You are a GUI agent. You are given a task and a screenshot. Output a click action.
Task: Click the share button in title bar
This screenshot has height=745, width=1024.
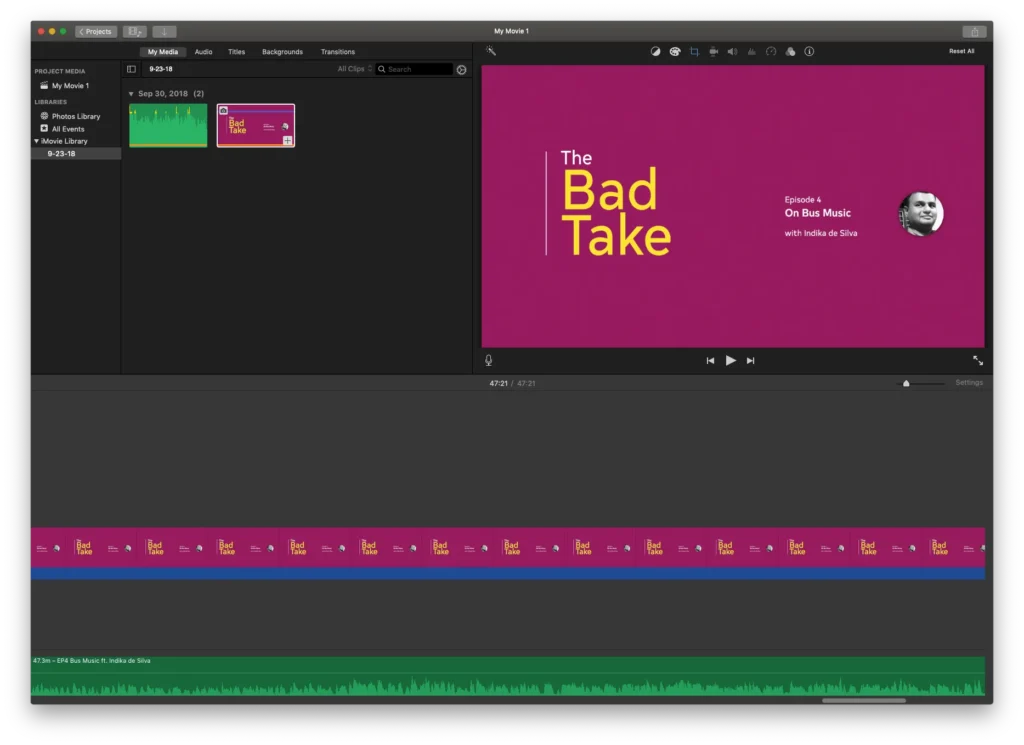point(973,32)
